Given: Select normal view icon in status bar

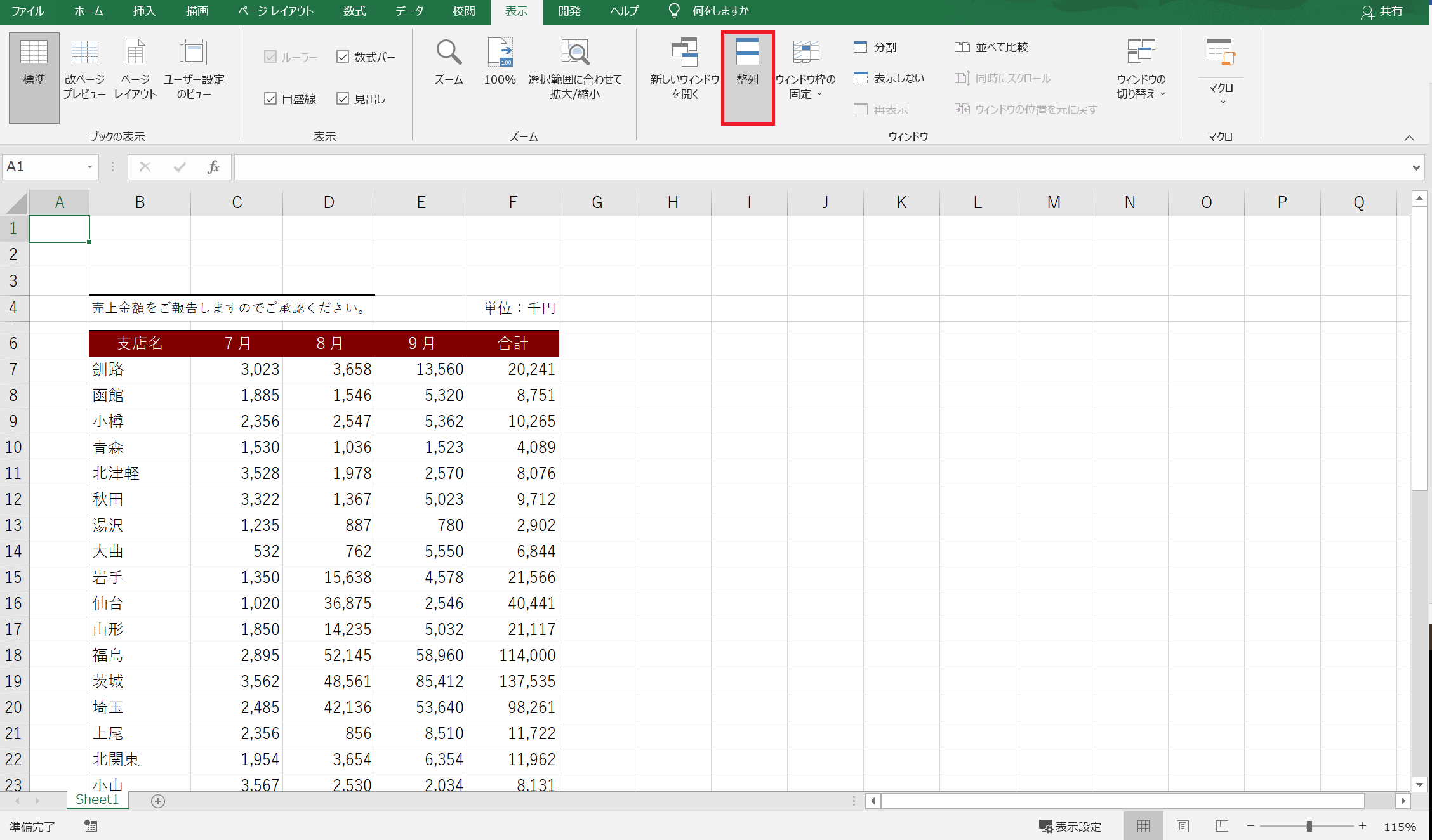Looking at the screenshot, I should [1143, 826].
